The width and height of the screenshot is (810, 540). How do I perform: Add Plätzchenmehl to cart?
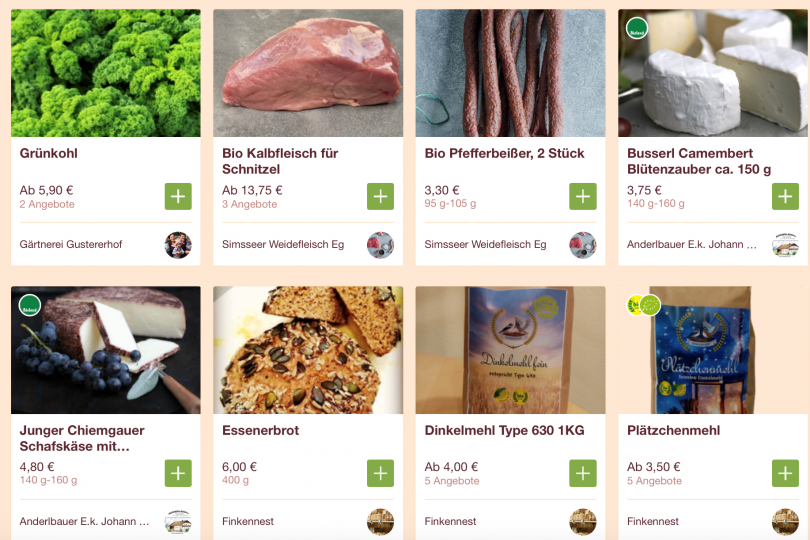pyautogui.click(x=785, y=473)
